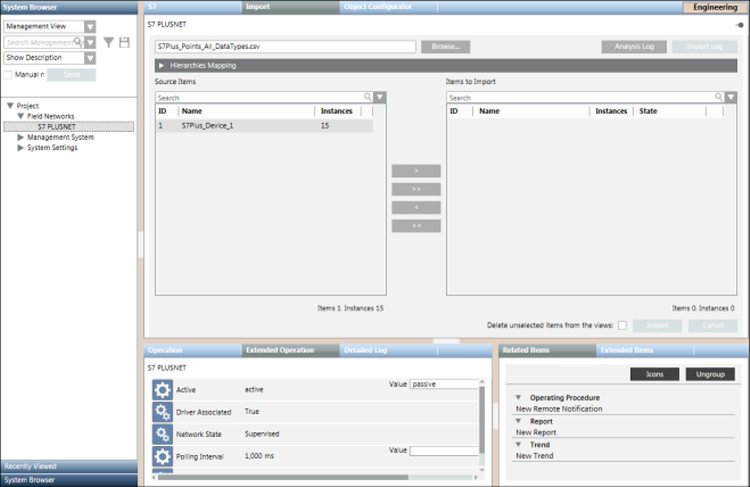The width and height of the screenshot is (750, 487).
Task: Click the Browse... button
Action: [x=445, y=46]
